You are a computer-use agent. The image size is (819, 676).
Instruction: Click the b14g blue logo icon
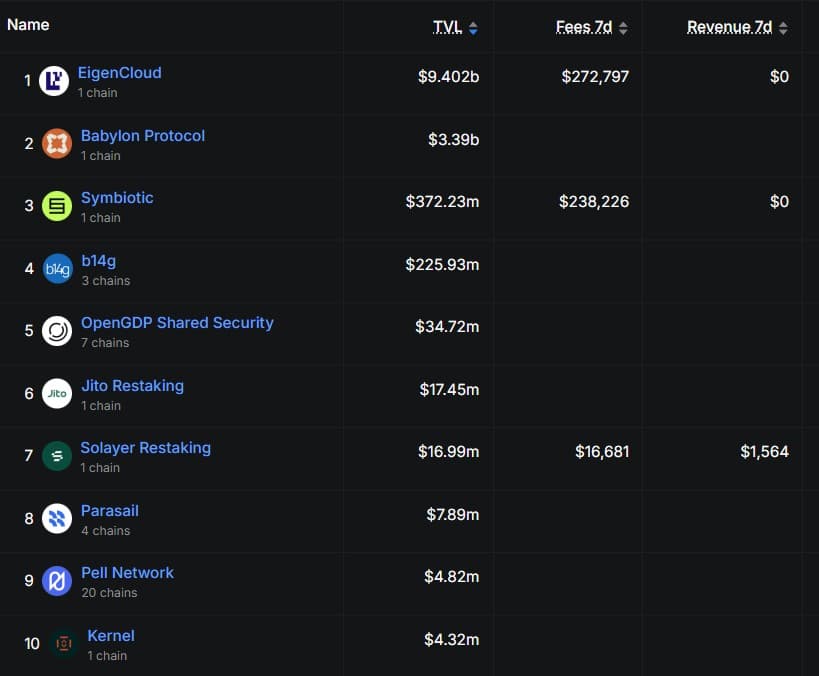pyautogui.click(x=57, y=269)
